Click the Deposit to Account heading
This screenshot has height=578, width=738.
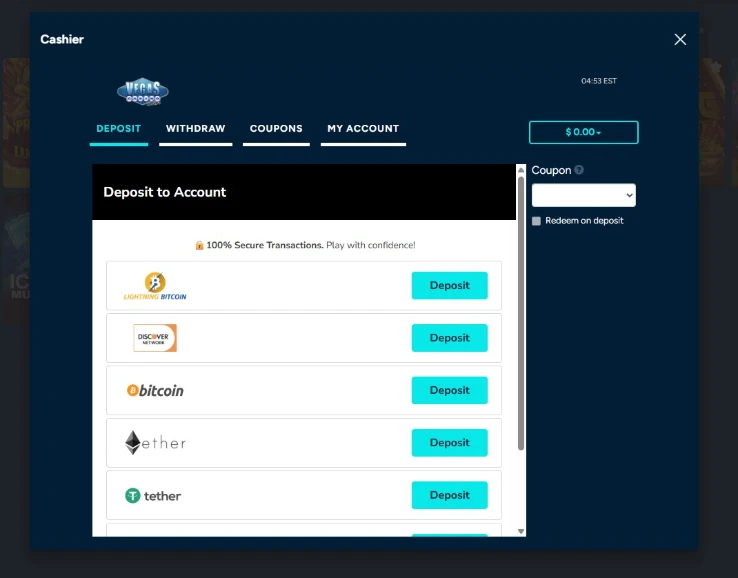[165, 192]
